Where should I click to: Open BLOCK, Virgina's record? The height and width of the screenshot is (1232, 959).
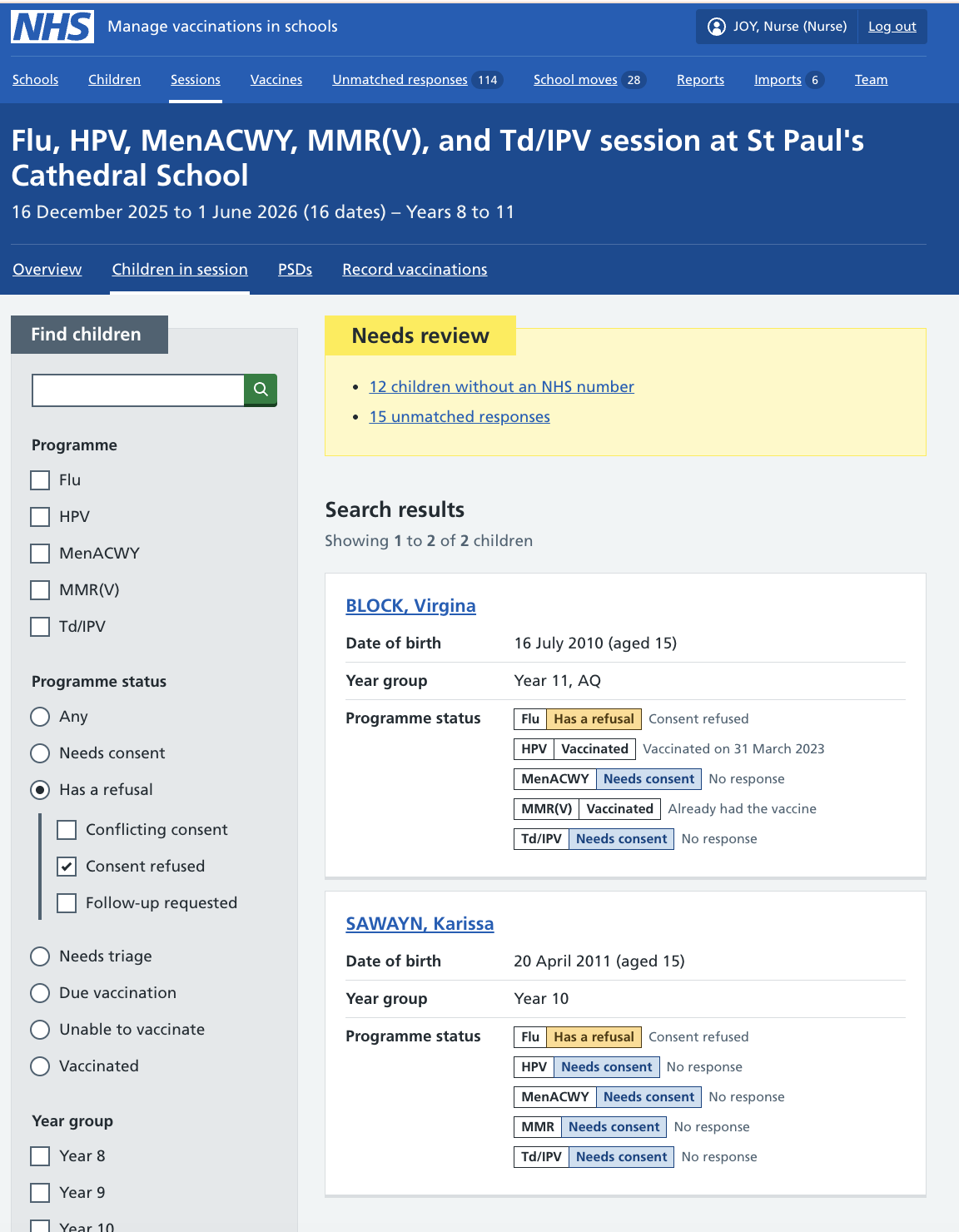[410, 606]
